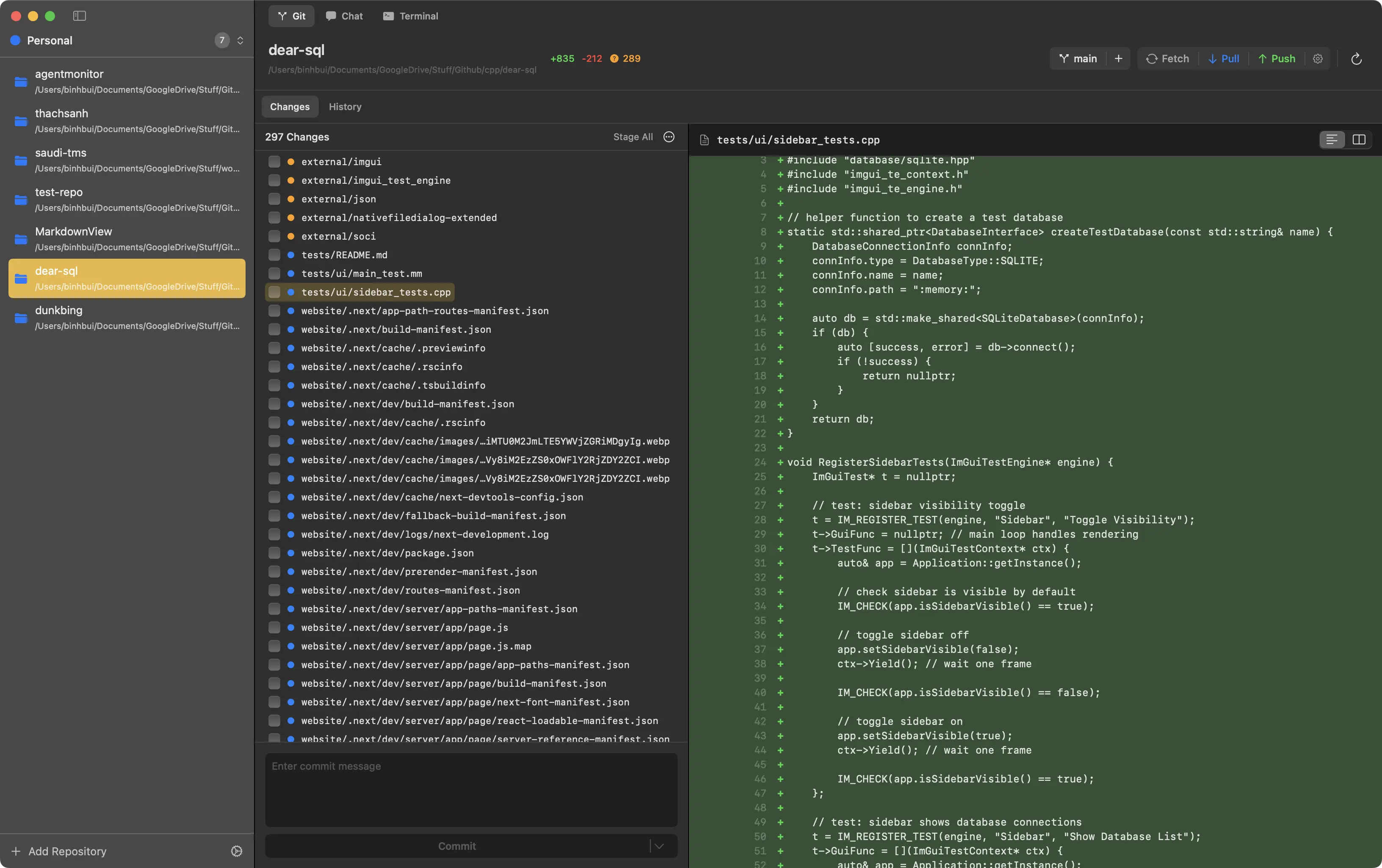Open the main branch dropdown
The height and width of the screenshot is (868, 1382).
point(1079,58)
